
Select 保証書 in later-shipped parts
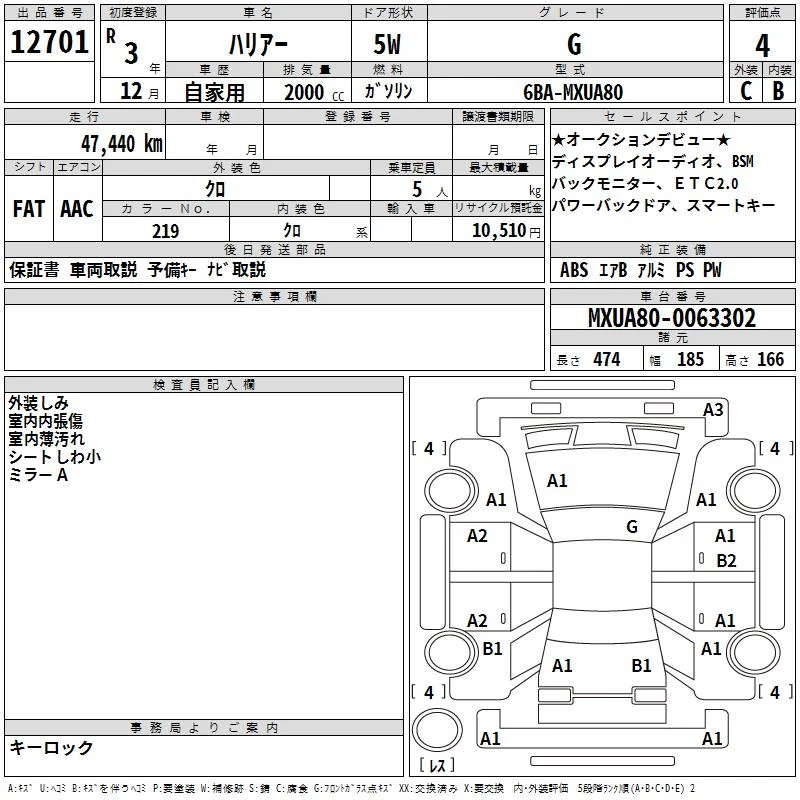pos(34,270)
